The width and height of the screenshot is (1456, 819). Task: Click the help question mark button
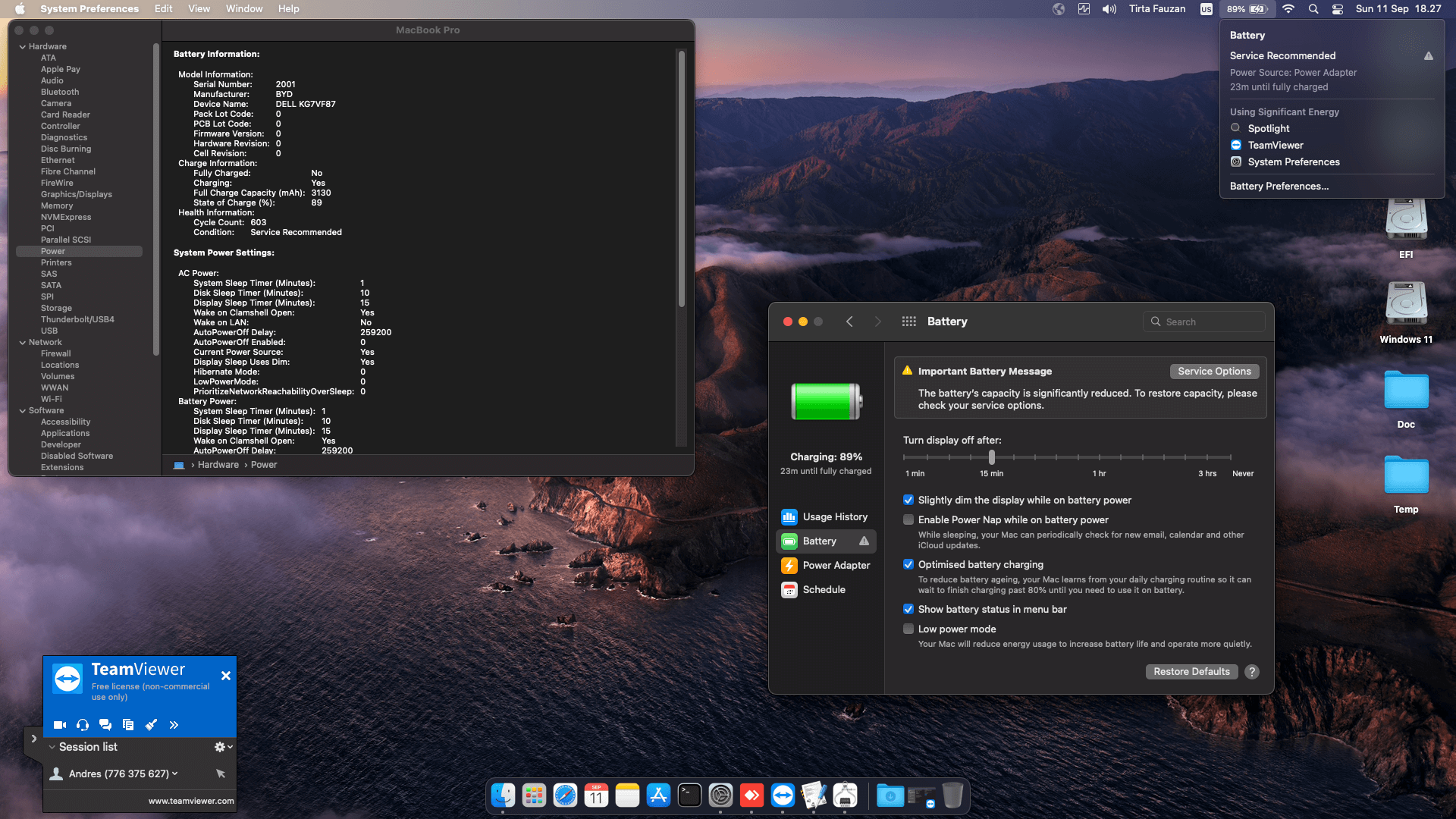coord(1252,672)
